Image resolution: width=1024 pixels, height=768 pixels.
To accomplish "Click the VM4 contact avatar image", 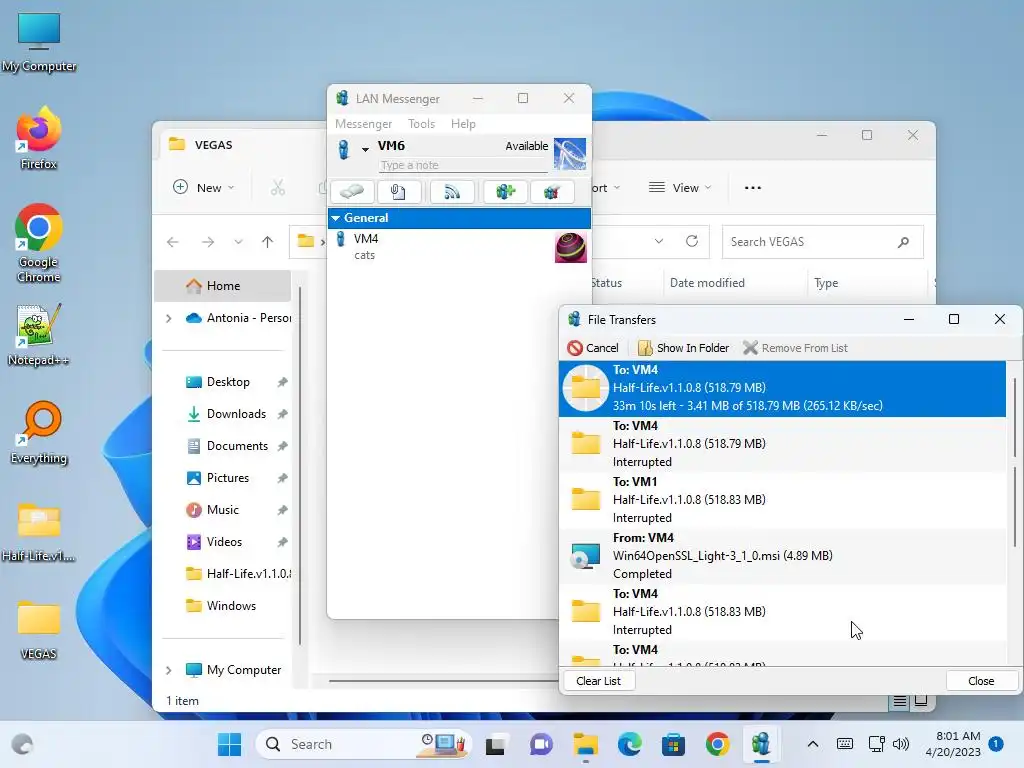I will [570, 247].
